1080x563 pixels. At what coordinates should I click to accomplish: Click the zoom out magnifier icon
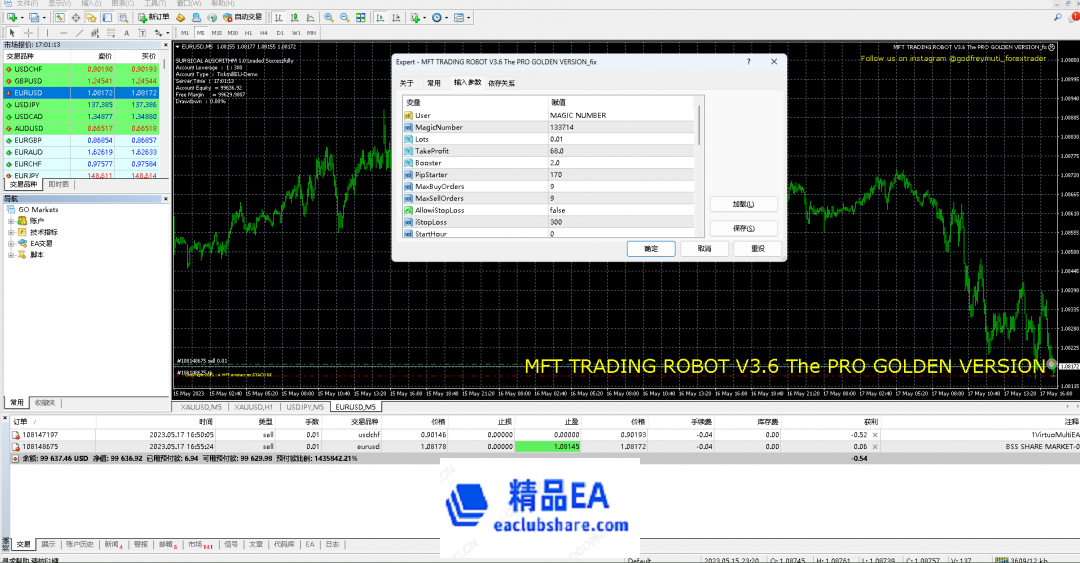tap(345, 18)
